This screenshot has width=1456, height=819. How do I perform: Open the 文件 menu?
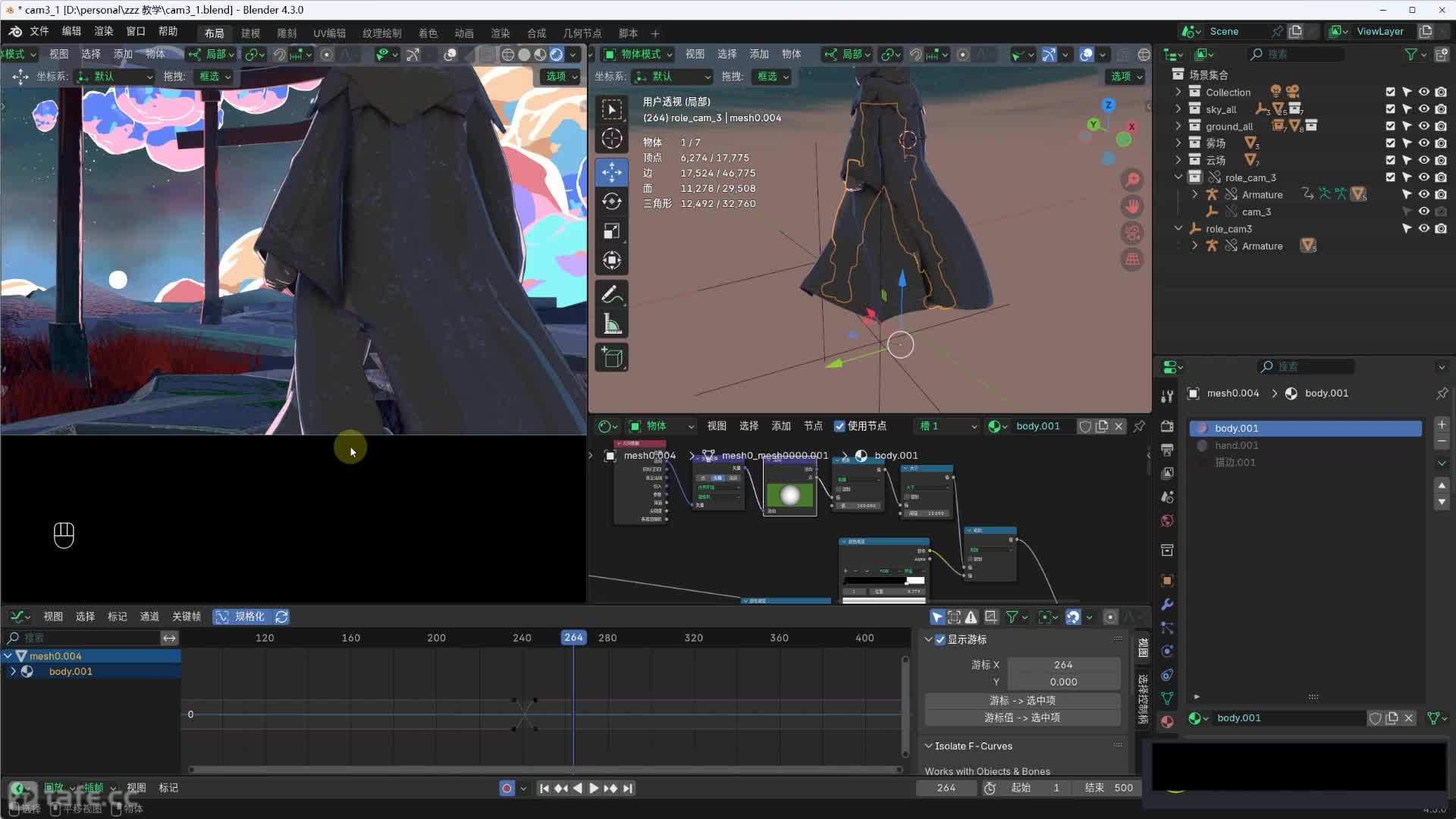(39, 31)
